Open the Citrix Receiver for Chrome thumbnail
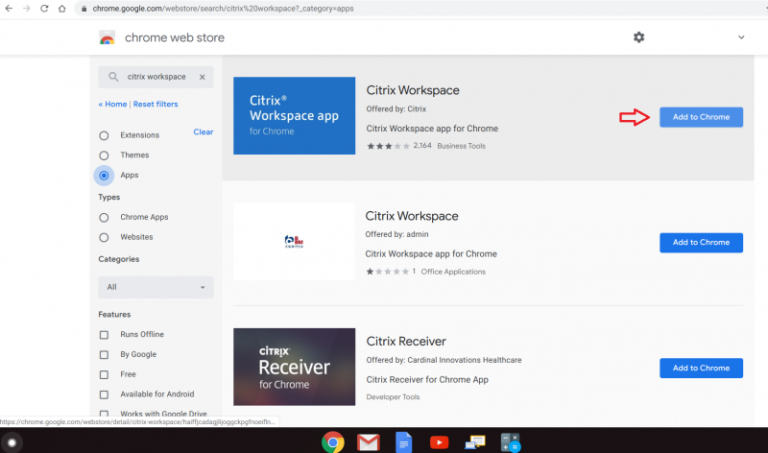The width and height of the screenshot is (768, 453). [294, 367]
